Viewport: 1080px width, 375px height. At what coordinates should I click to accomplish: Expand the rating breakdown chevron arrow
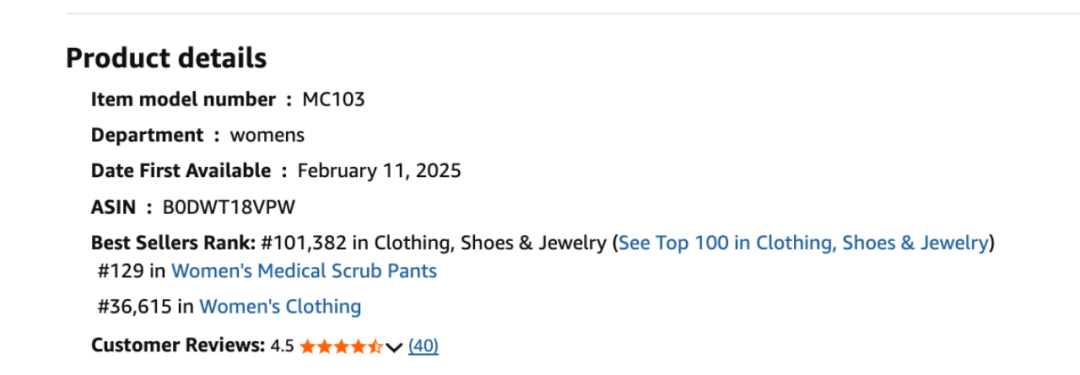[393, 347]
